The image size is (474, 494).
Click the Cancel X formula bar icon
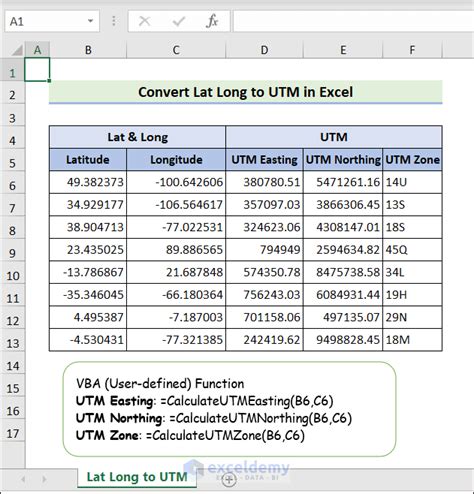coord(144,21)
